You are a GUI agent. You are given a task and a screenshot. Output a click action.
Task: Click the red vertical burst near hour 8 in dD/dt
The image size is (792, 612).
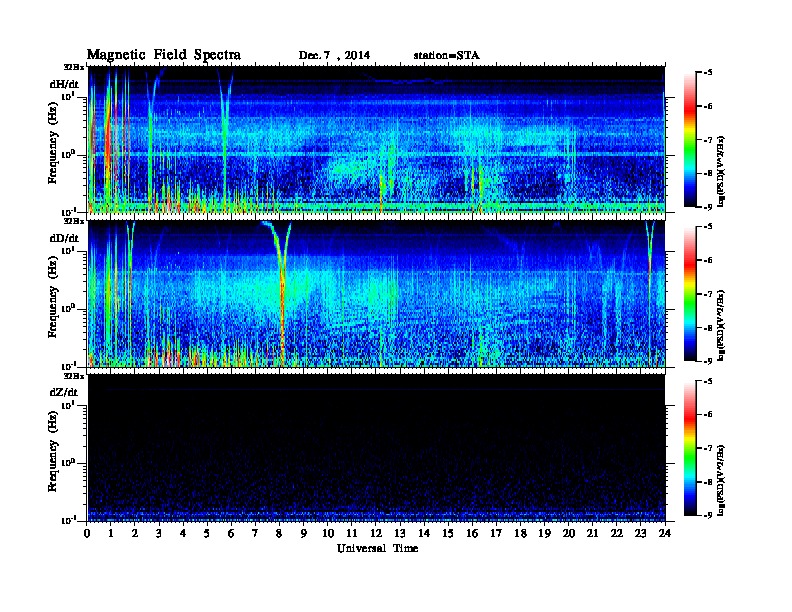[x=282, y=313]
